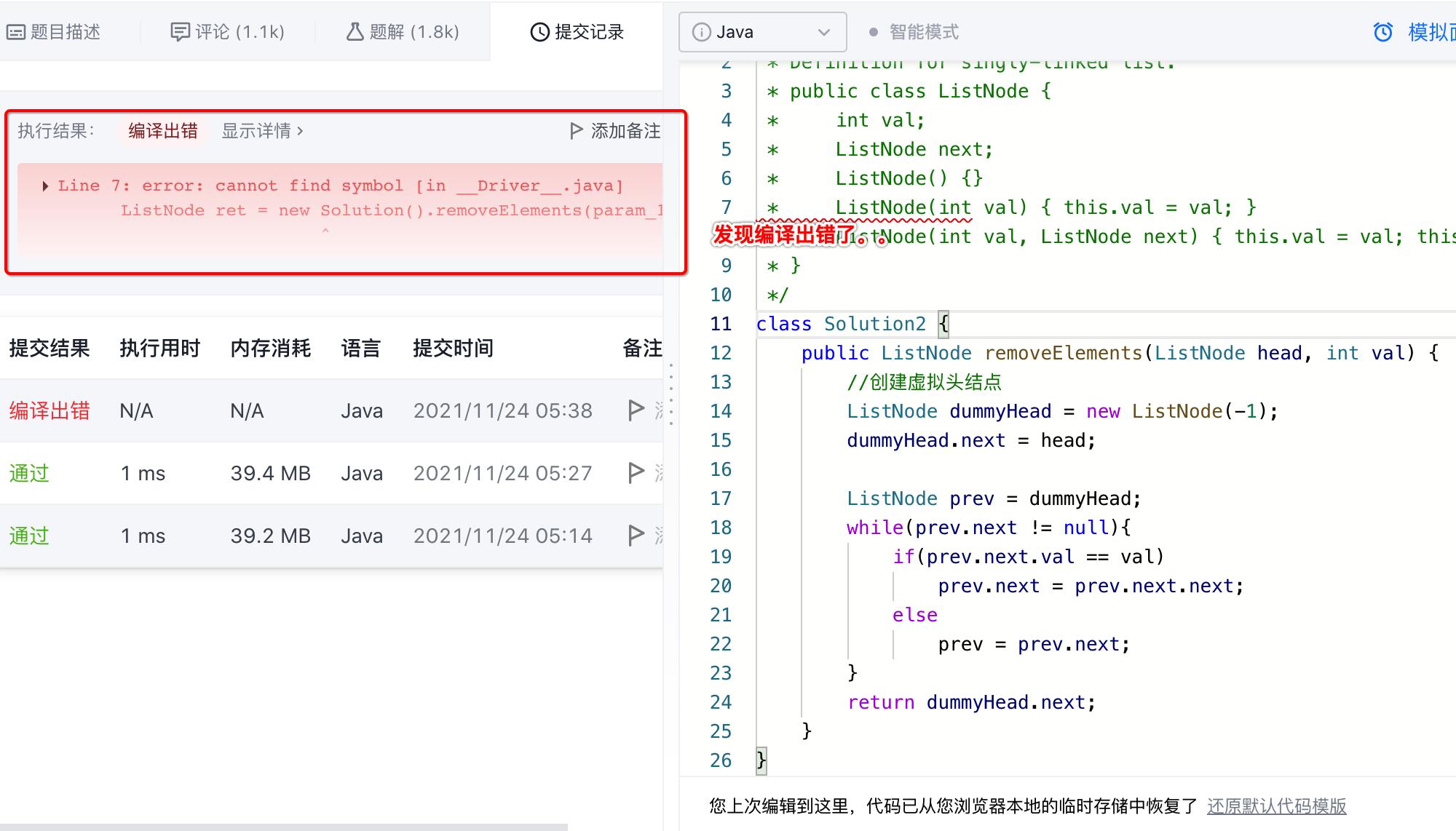
Task: Click the info icon beside Java
Action: click(701, 32)
